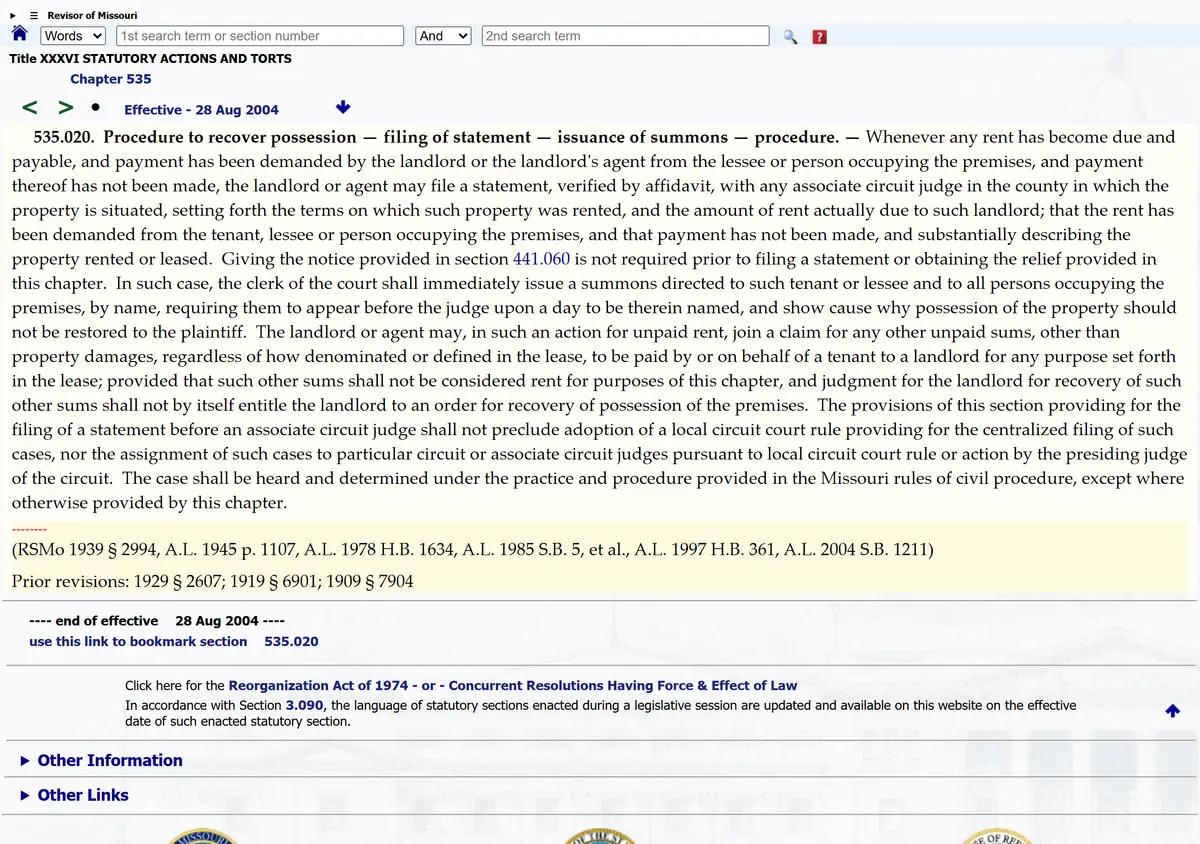Open the Words search type dropdown
This screenshot has height=844, width=1200.
(73, 36)
